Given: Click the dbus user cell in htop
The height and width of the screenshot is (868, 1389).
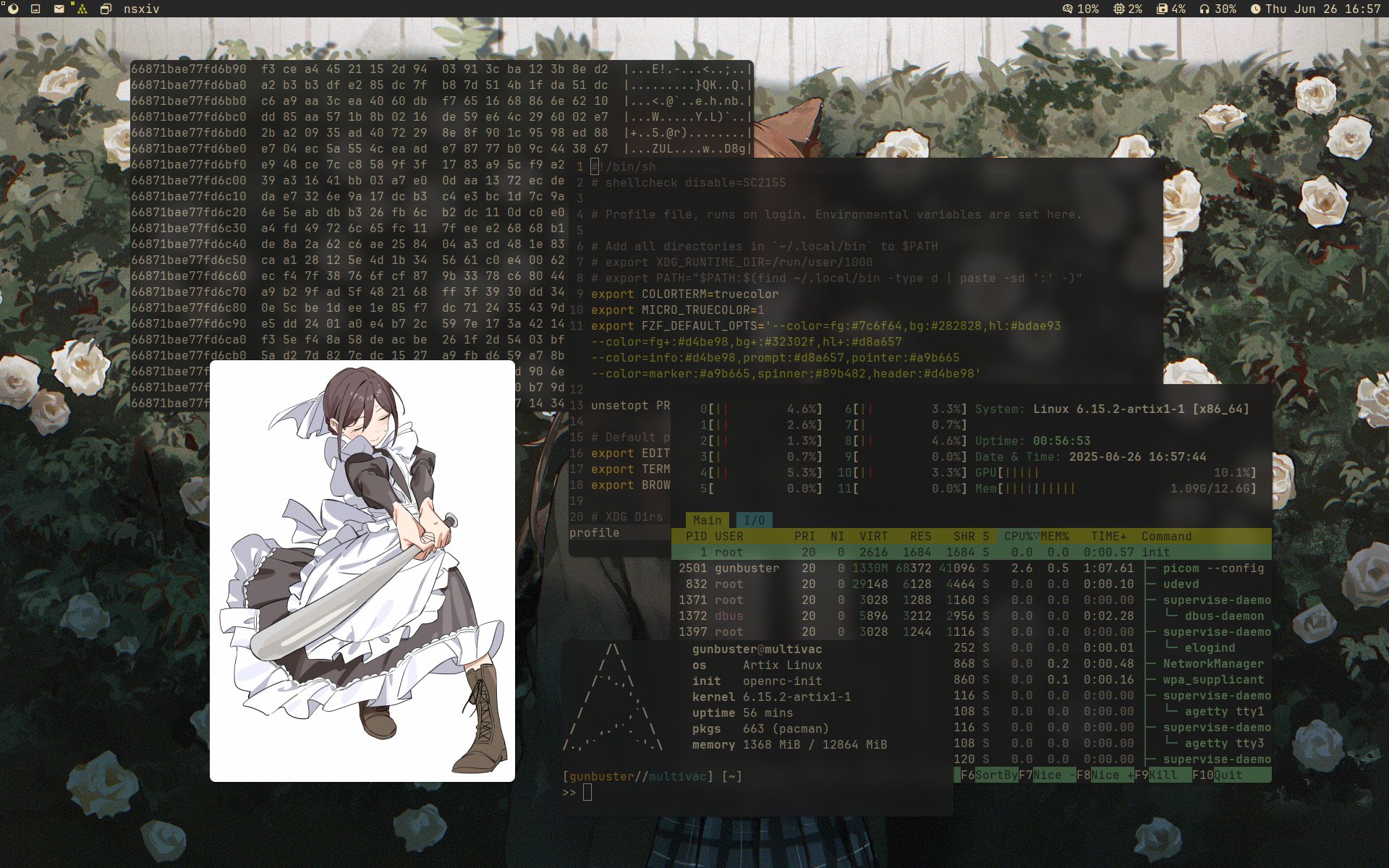Looking at the screenshot, I should coord(729,616).
